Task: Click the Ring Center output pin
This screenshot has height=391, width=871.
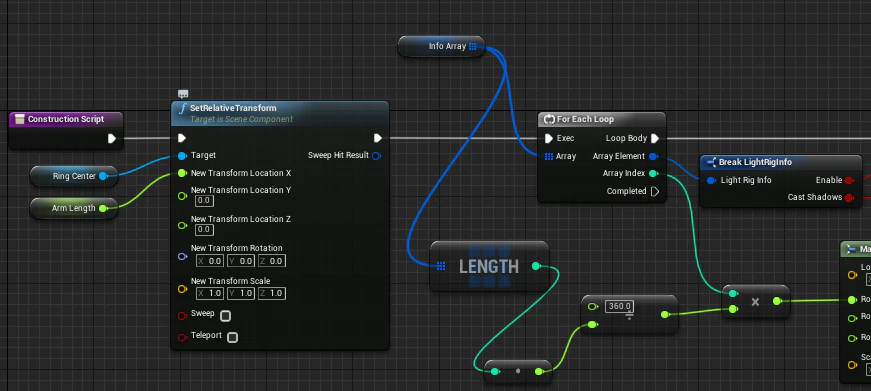Action: point(103,176)
